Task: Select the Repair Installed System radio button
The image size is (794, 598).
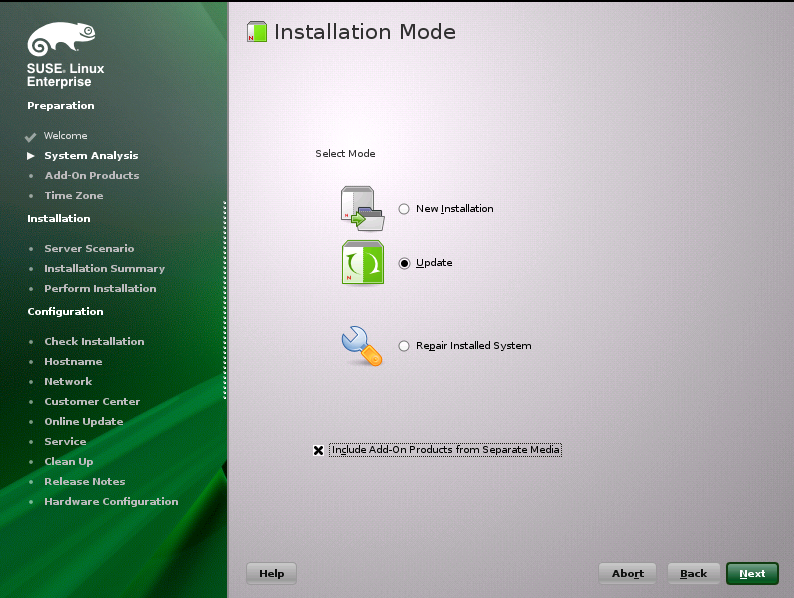Action: [404, 346]
